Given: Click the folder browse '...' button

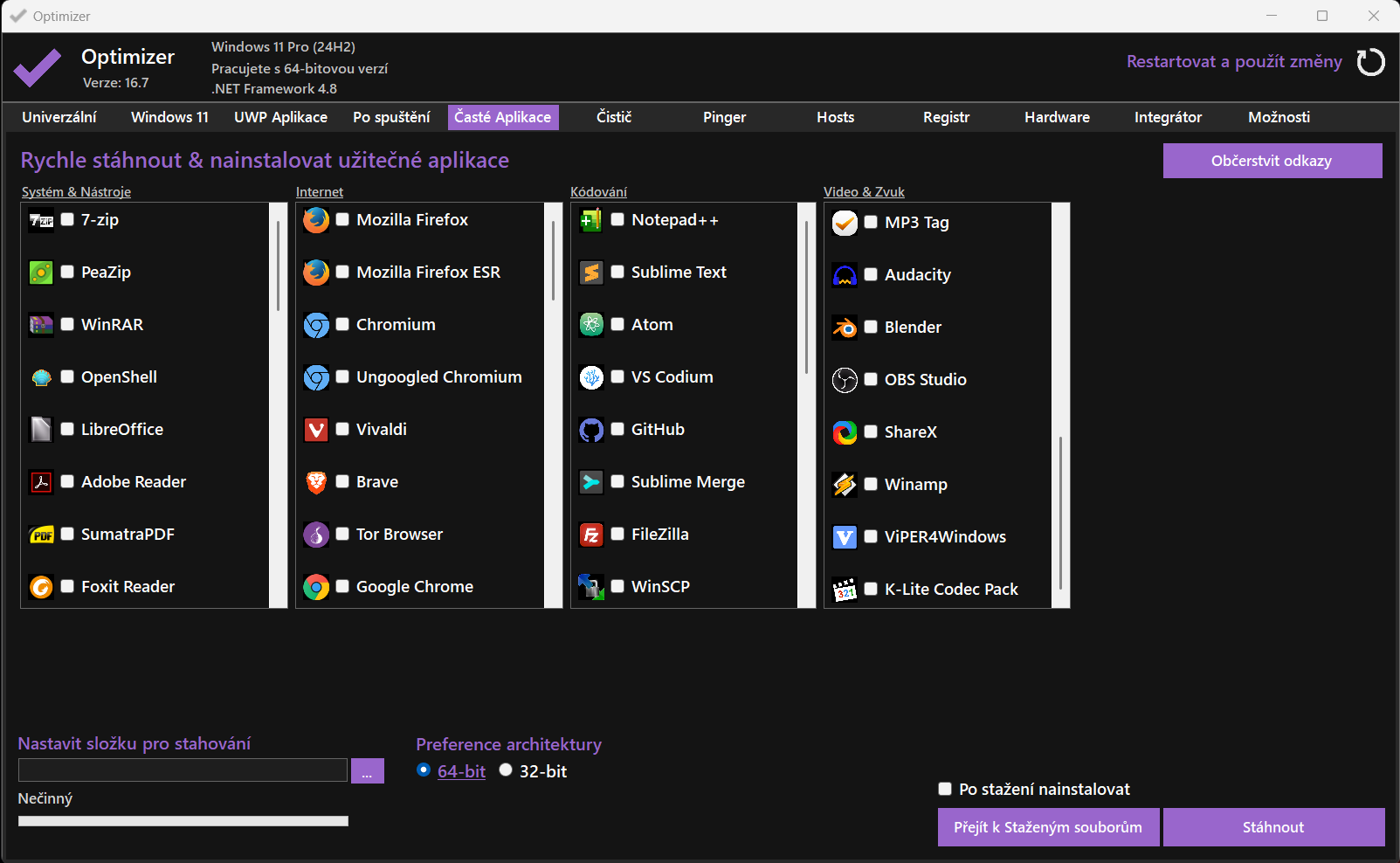Looking at the screenshot, I should click(x=367, y=770).
